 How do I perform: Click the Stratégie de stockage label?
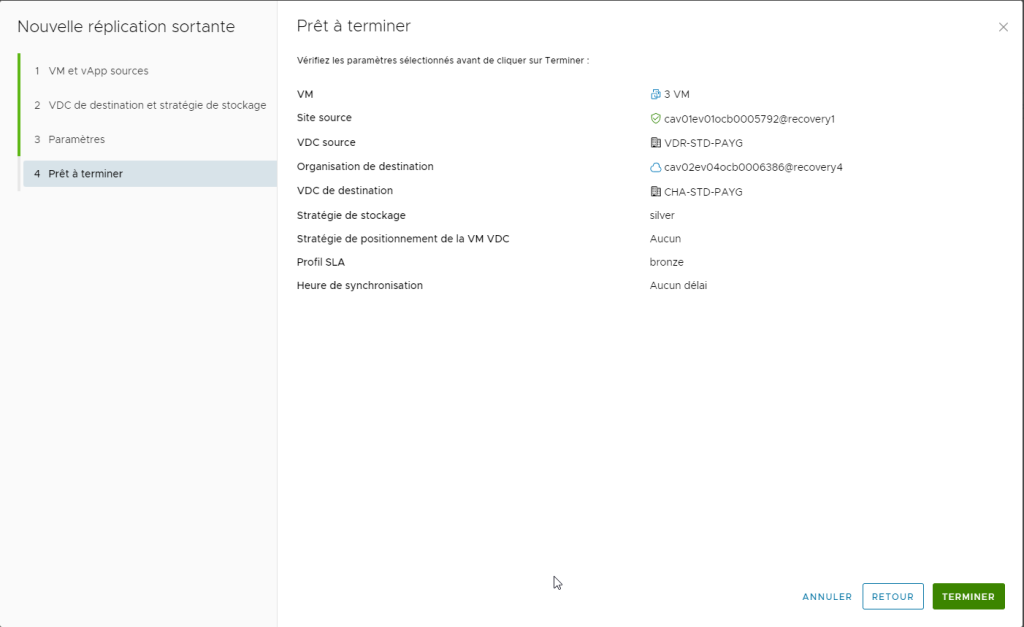(351, 216)
